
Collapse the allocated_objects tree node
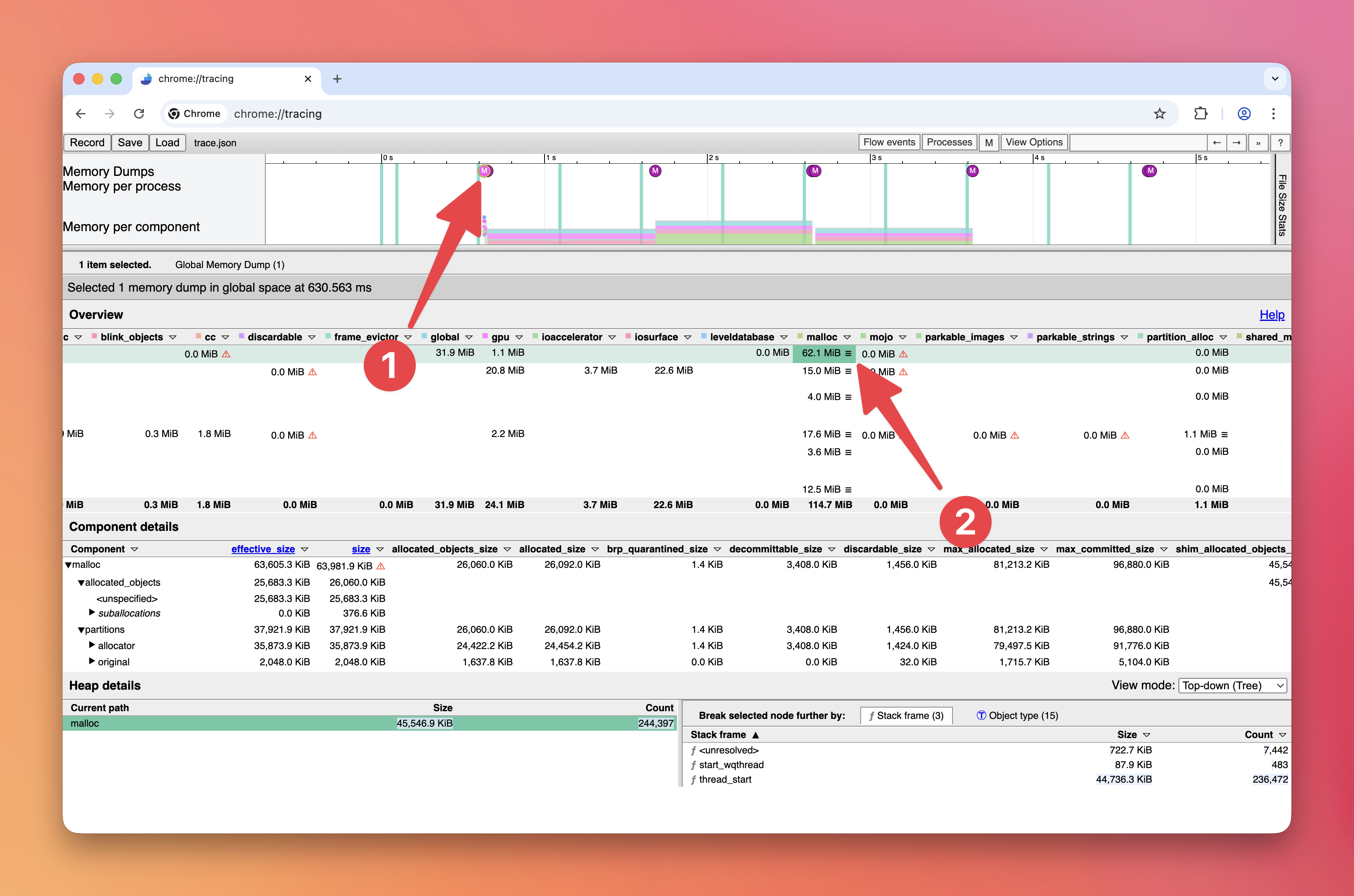pyautogui.click(x=81, y=583)
